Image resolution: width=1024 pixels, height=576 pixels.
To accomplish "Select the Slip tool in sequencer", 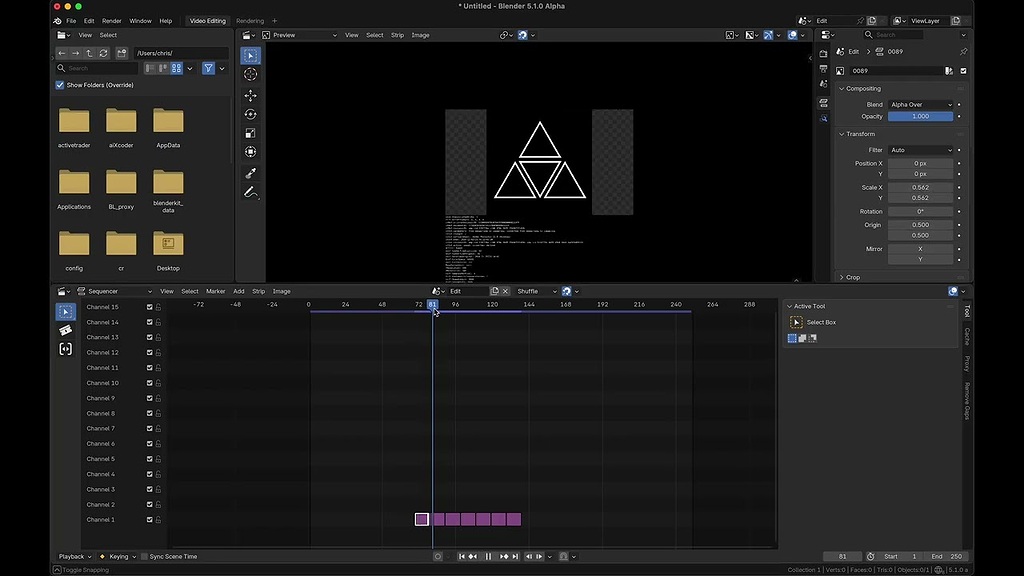I will point(65,349).
